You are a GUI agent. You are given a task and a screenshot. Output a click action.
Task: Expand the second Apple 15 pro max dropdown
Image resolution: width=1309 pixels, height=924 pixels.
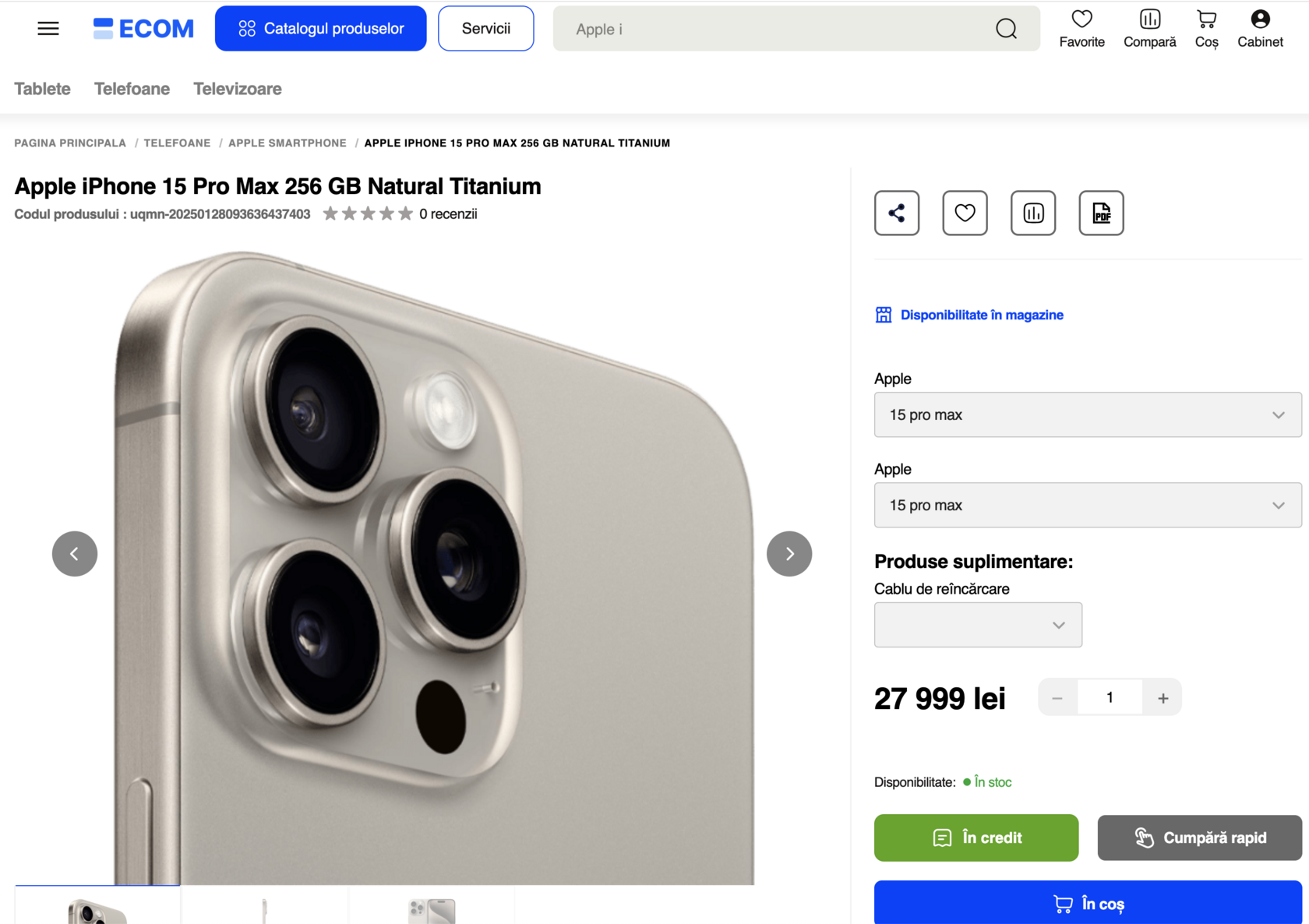point(1088,505)
